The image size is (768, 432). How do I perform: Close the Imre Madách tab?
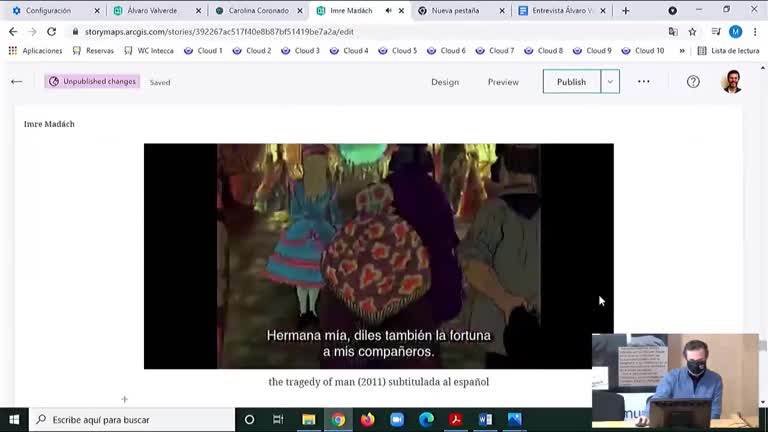[x=402, y=10]
